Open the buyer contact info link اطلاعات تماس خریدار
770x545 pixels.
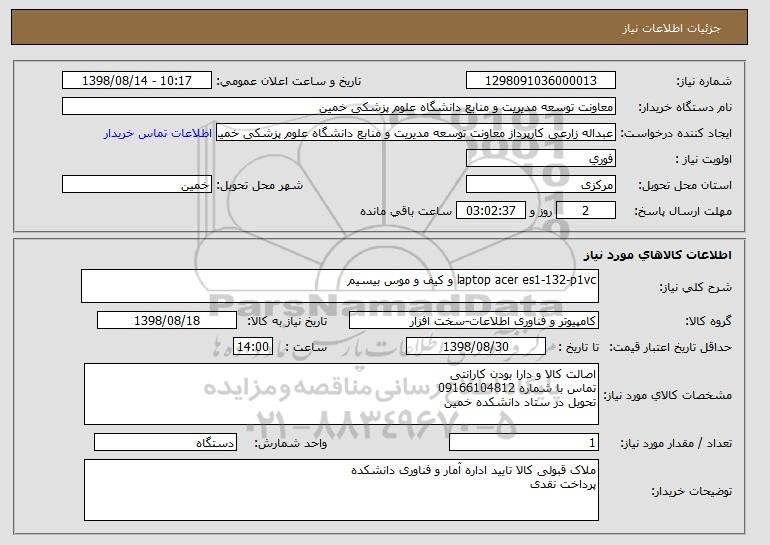coord(158,134)
